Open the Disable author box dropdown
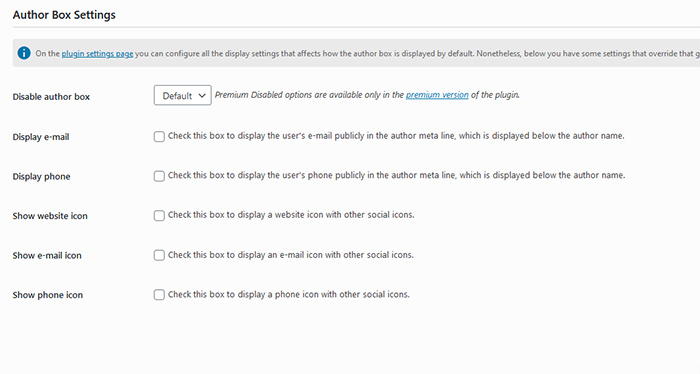 [183, 96]
